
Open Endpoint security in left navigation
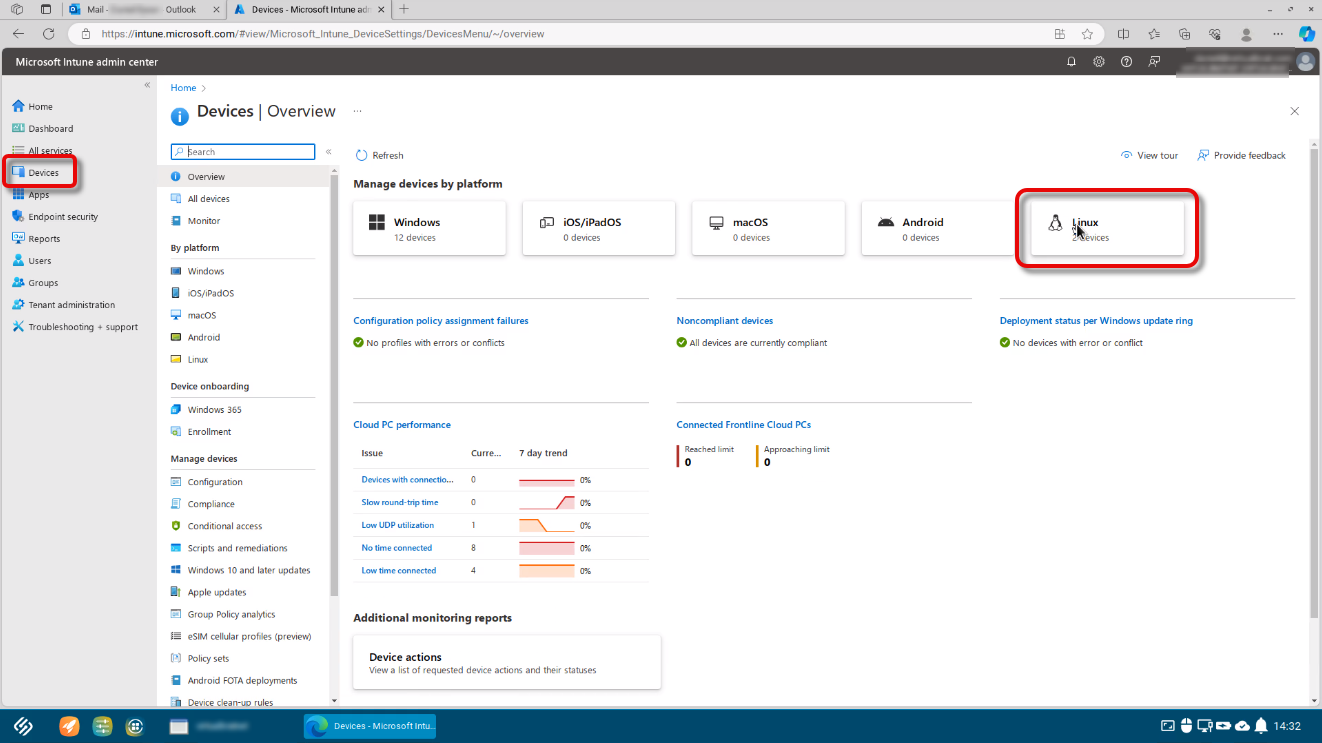point(62,217)
